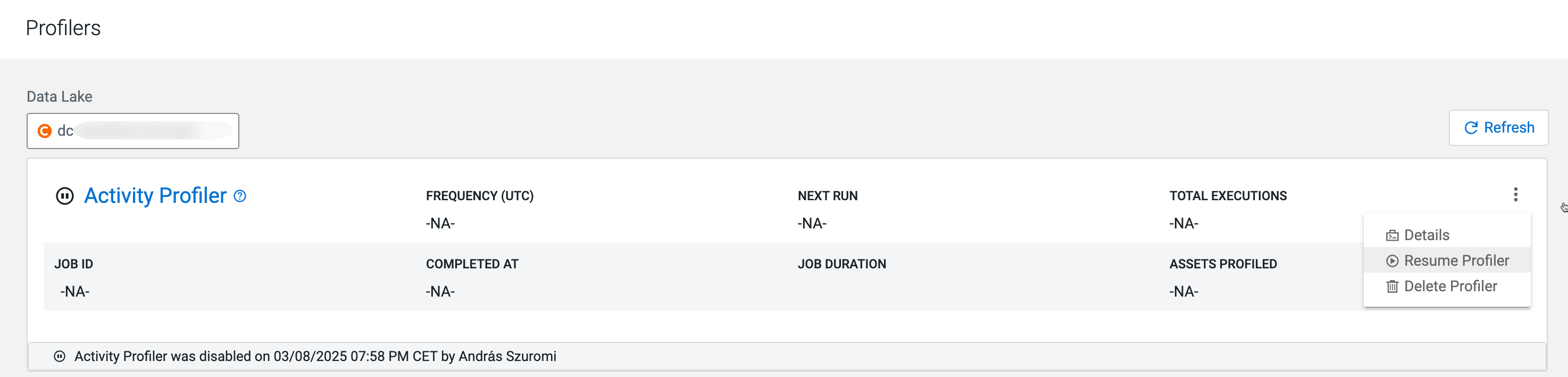Choose Resume Profiler from the menu
The width and height of the screenshot is (1568, 377).
1456,261
